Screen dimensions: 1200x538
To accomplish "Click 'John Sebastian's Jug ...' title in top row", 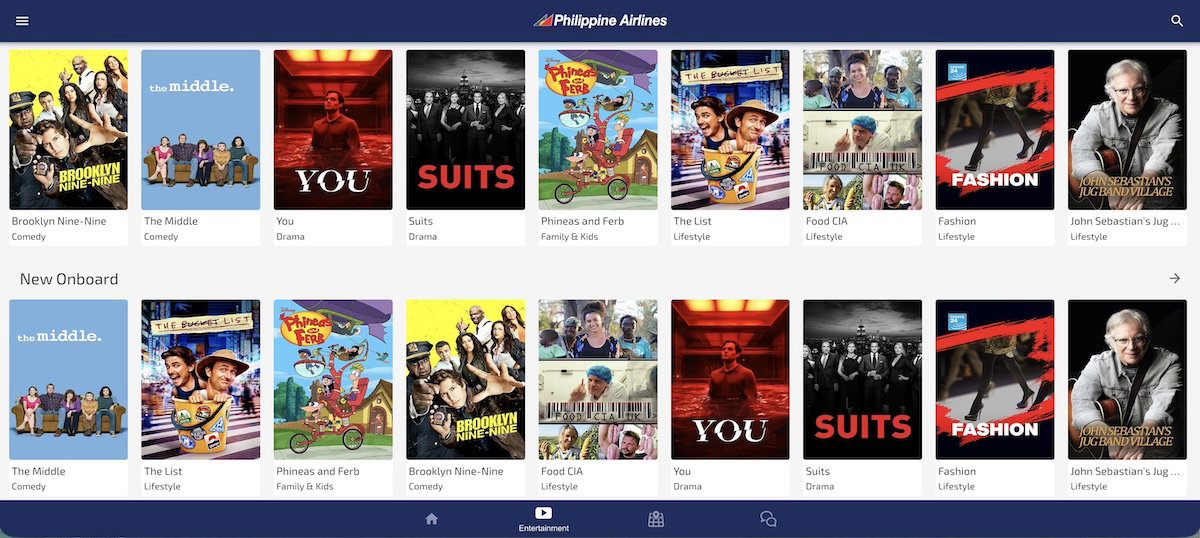I will (x=1127, y=221).
